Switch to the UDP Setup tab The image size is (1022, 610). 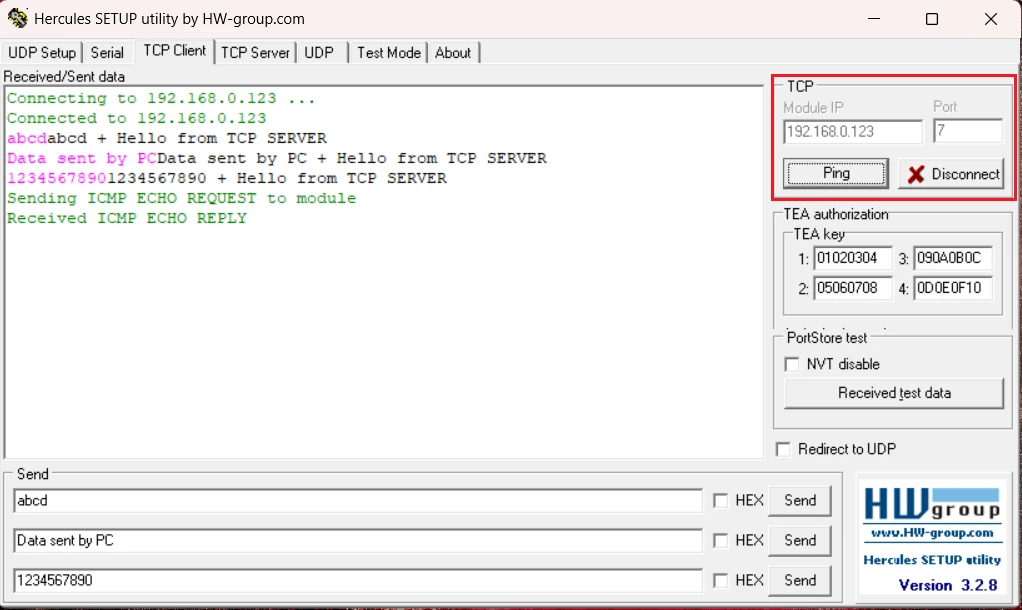pos(41,52)
